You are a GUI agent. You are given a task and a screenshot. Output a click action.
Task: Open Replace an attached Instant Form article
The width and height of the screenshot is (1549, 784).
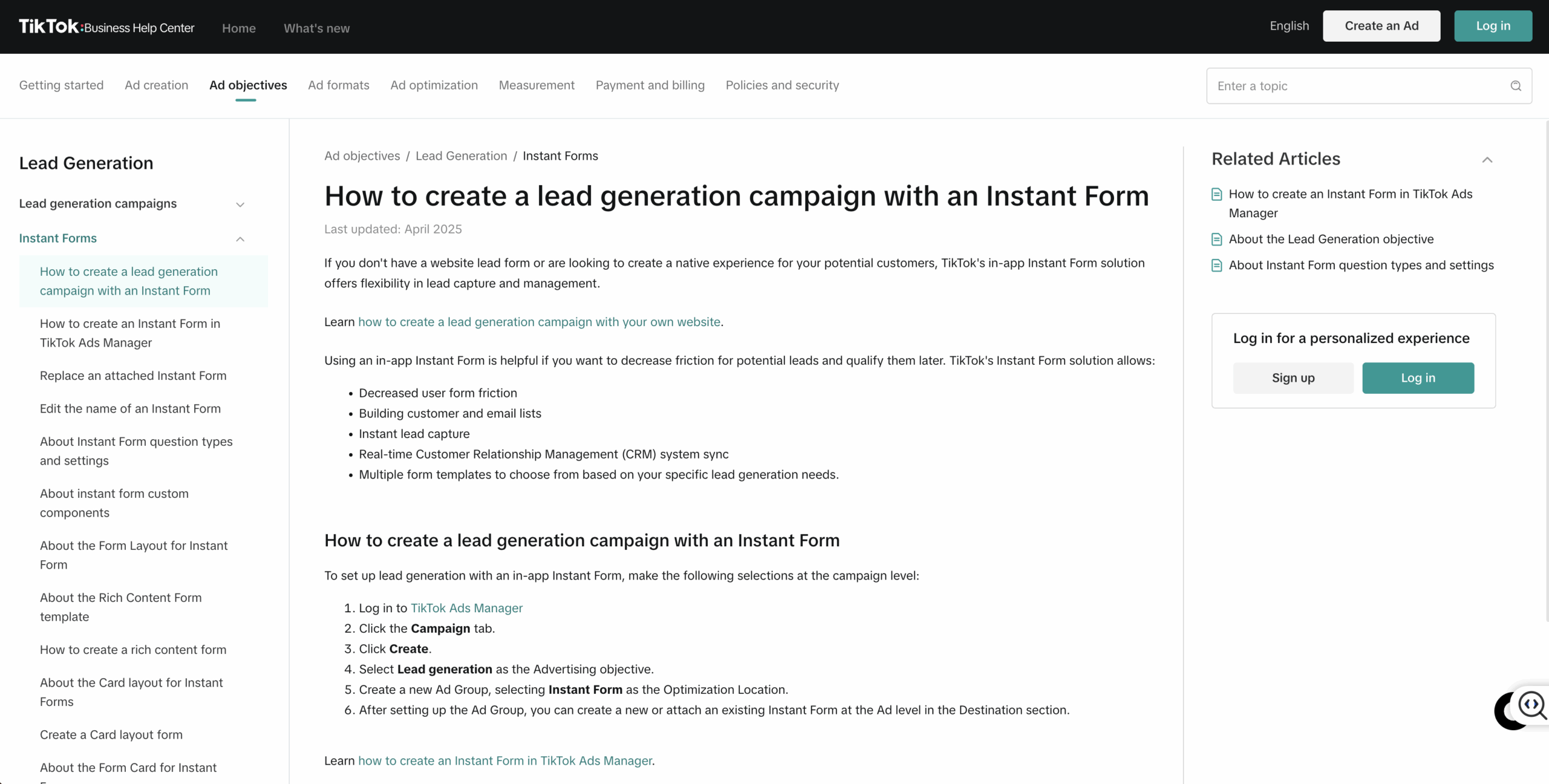(133, 376)
